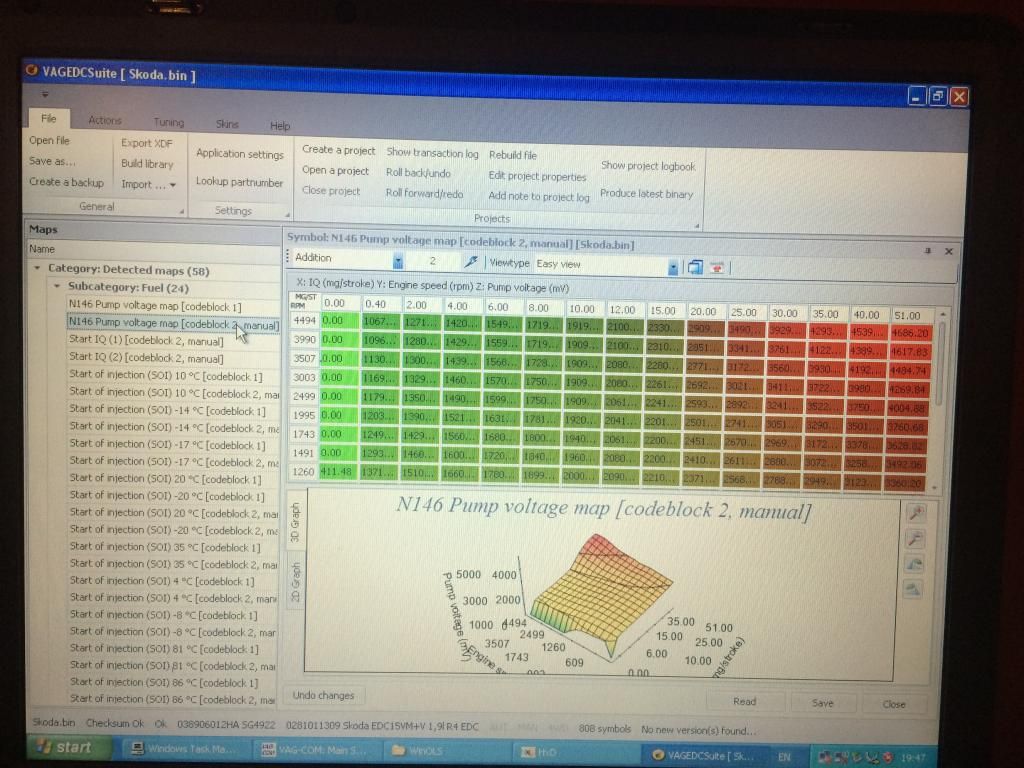Open the Skins ribbon tab
This screenshot has width=1024, height=768.
(x=227, y=124)
